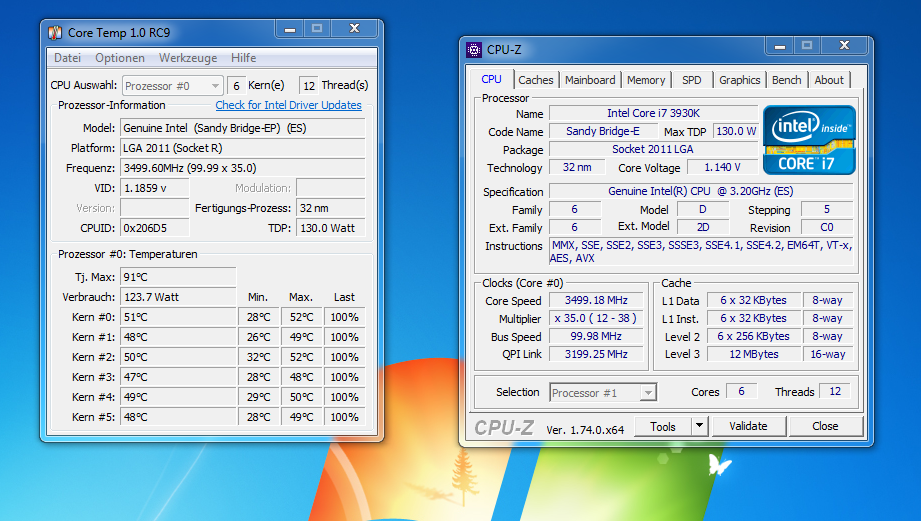
Task: Click the Bus Speed value 99.98 MHz
Action: click(596, 337)
